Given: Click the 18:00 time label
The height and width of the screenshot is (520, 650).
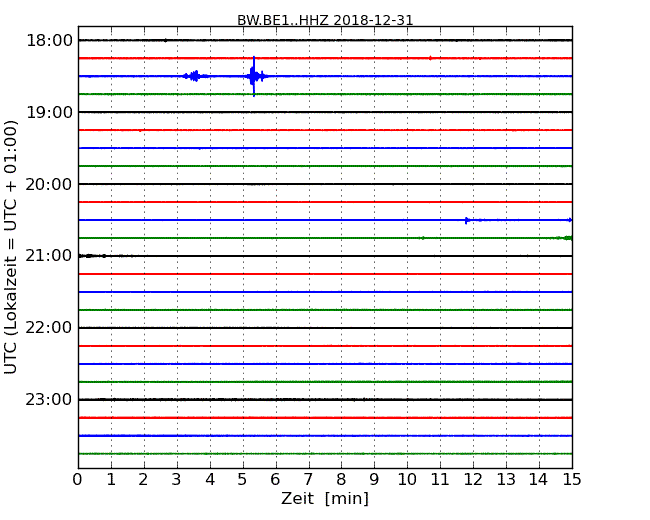Looking at the screenshot, I should pyautogui.click(x=50, y=41).
